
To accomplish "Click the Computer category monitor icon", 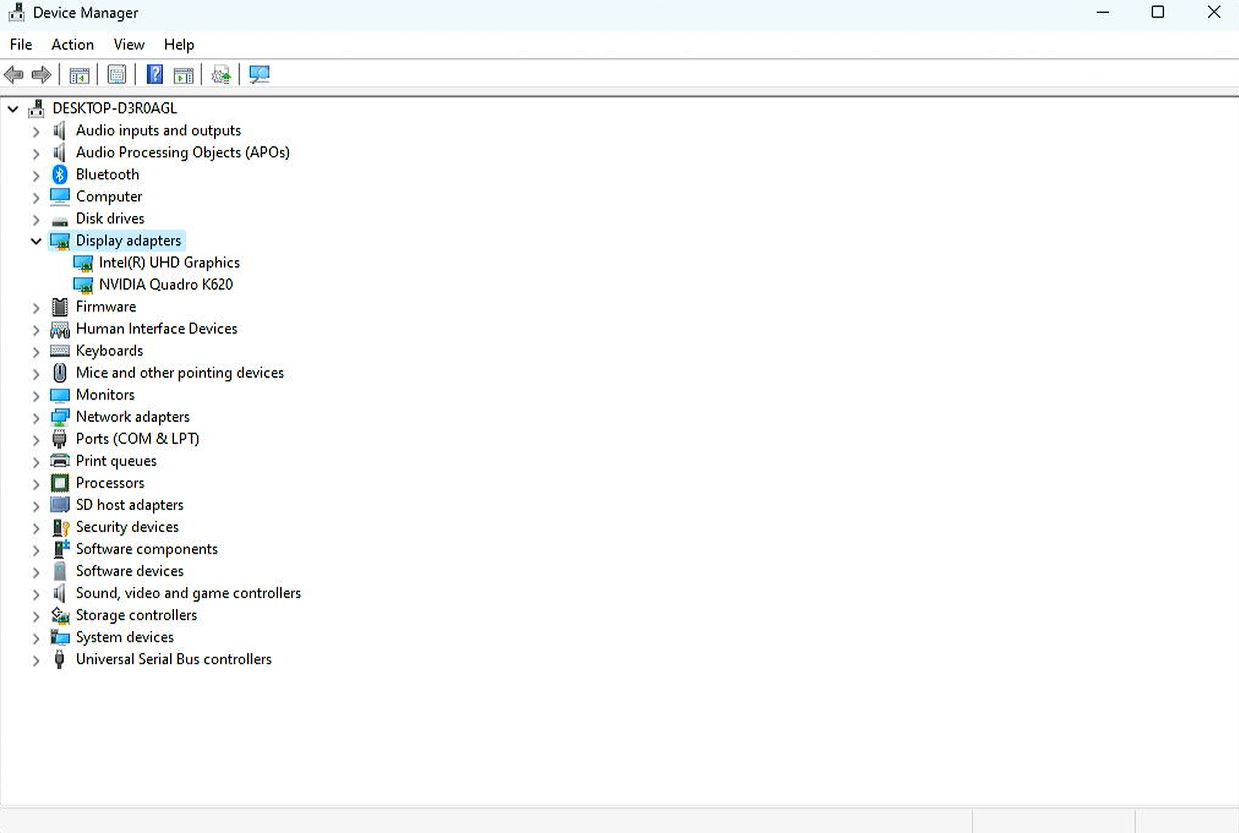I will pyautogui.click(x=60, y=196).
